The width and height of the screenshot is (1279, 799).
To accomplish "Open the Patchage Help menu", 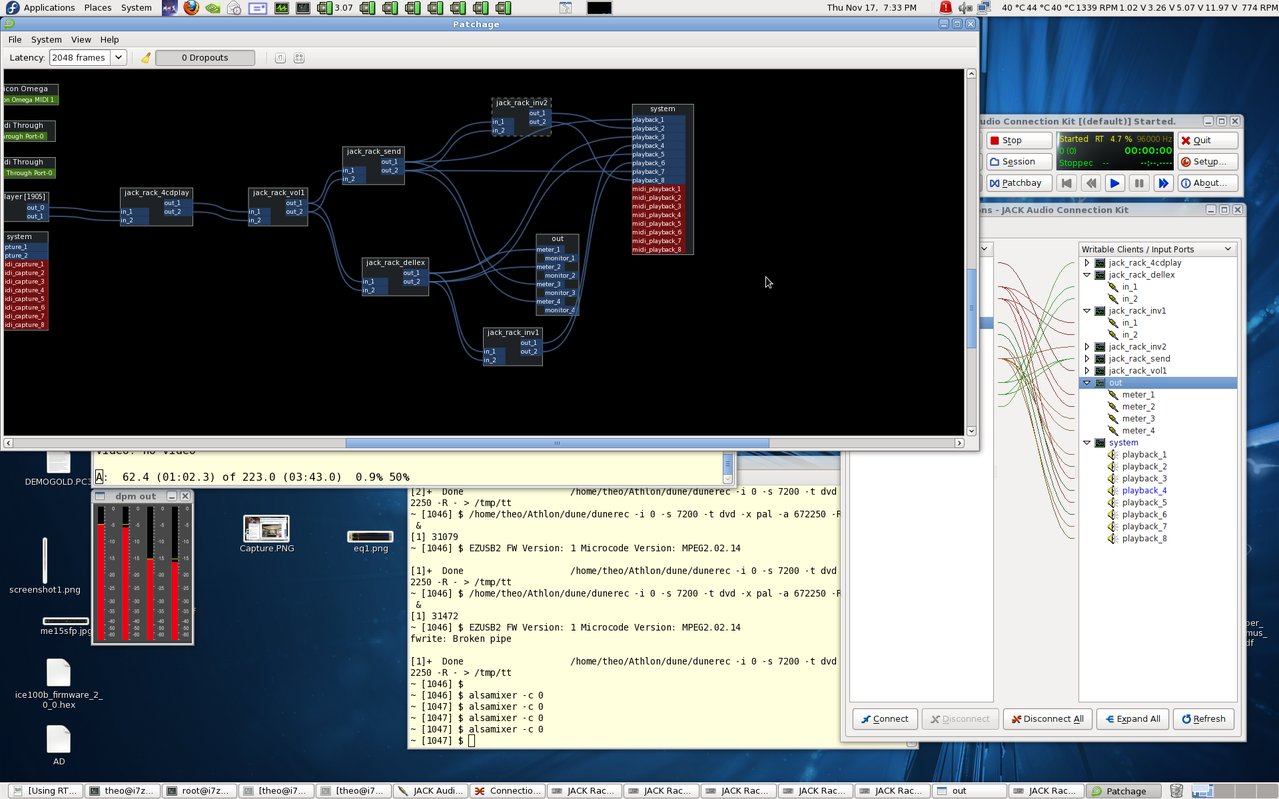I will pos(109,40).
